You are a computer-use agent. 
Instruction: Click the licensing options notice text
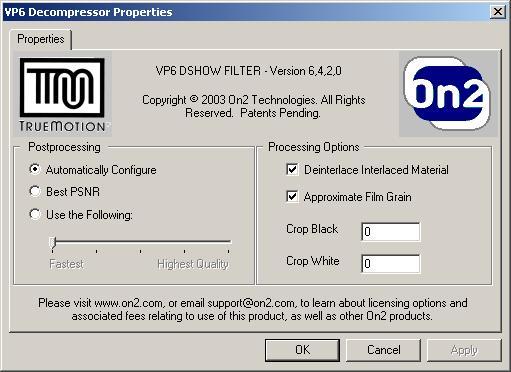(x=253, y=309)
